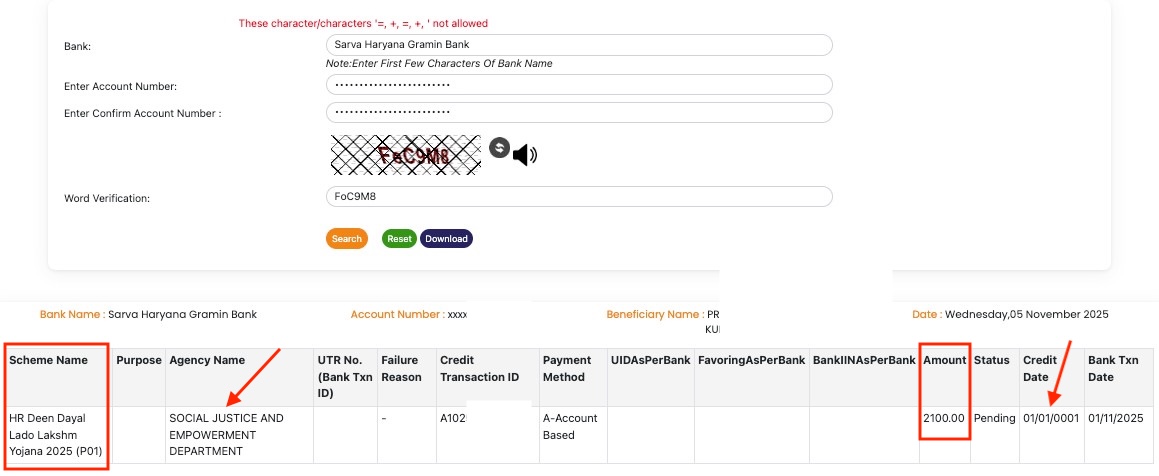Screen dimensions: 1159x476
Task: Click the Agency Name column header
Action: click(x=207, y=360)
